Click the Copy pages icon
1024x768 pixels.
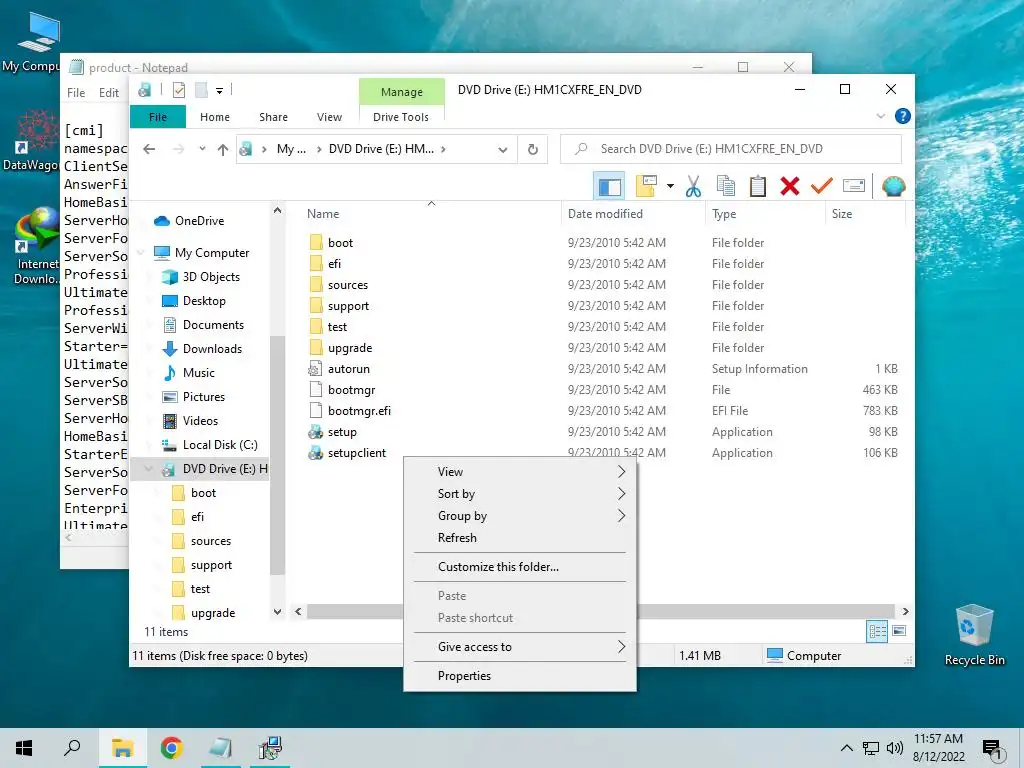click(726, 187)
